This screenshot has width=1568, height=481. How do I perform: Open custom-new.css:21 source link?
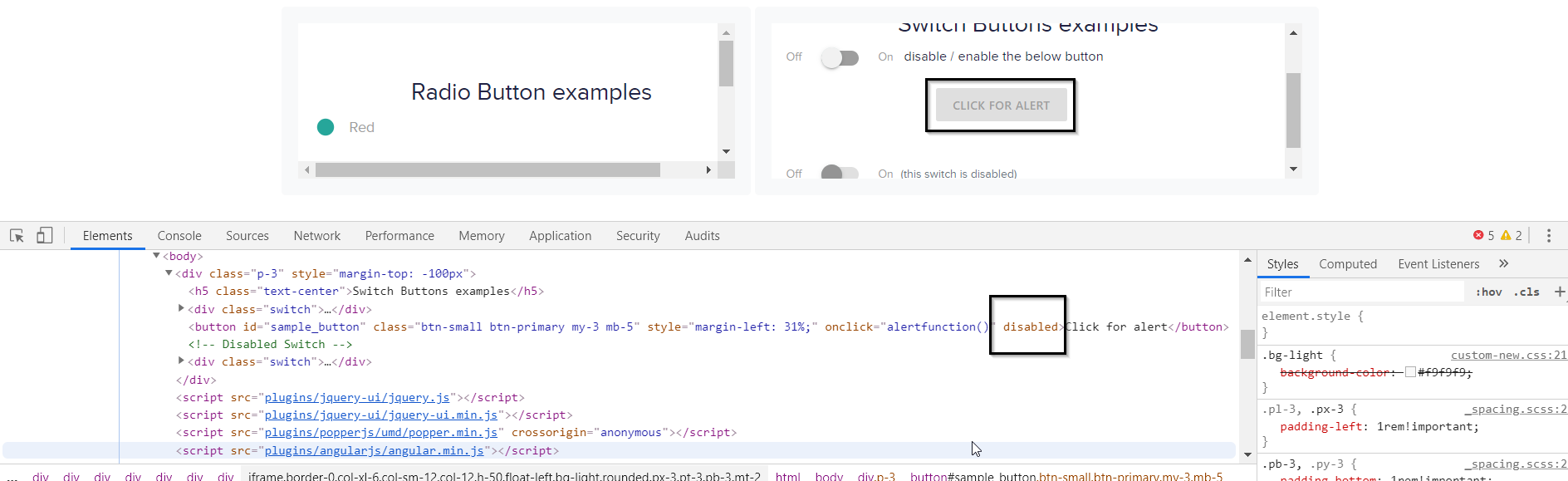click(1508, 355)
